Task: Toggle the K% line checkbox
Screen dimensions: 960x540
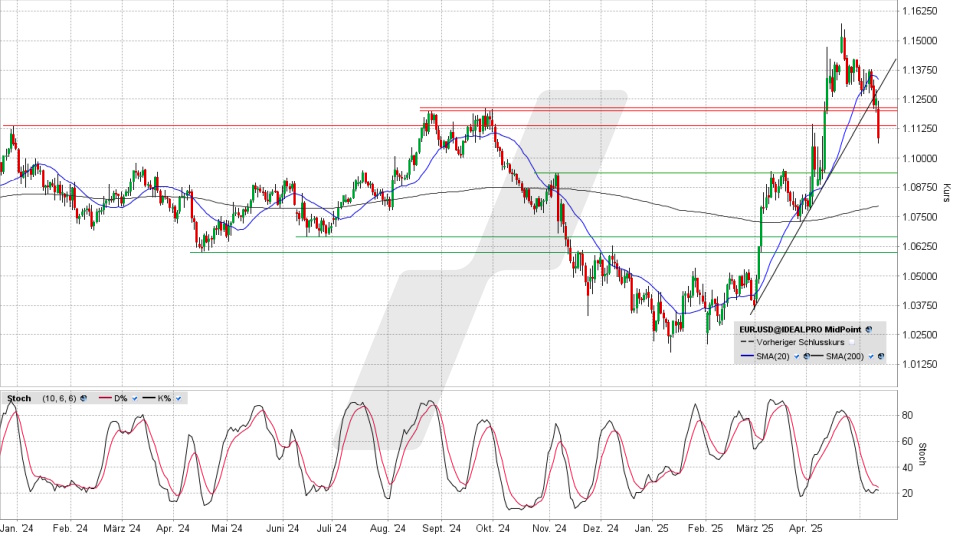Action: click(178, 398)
